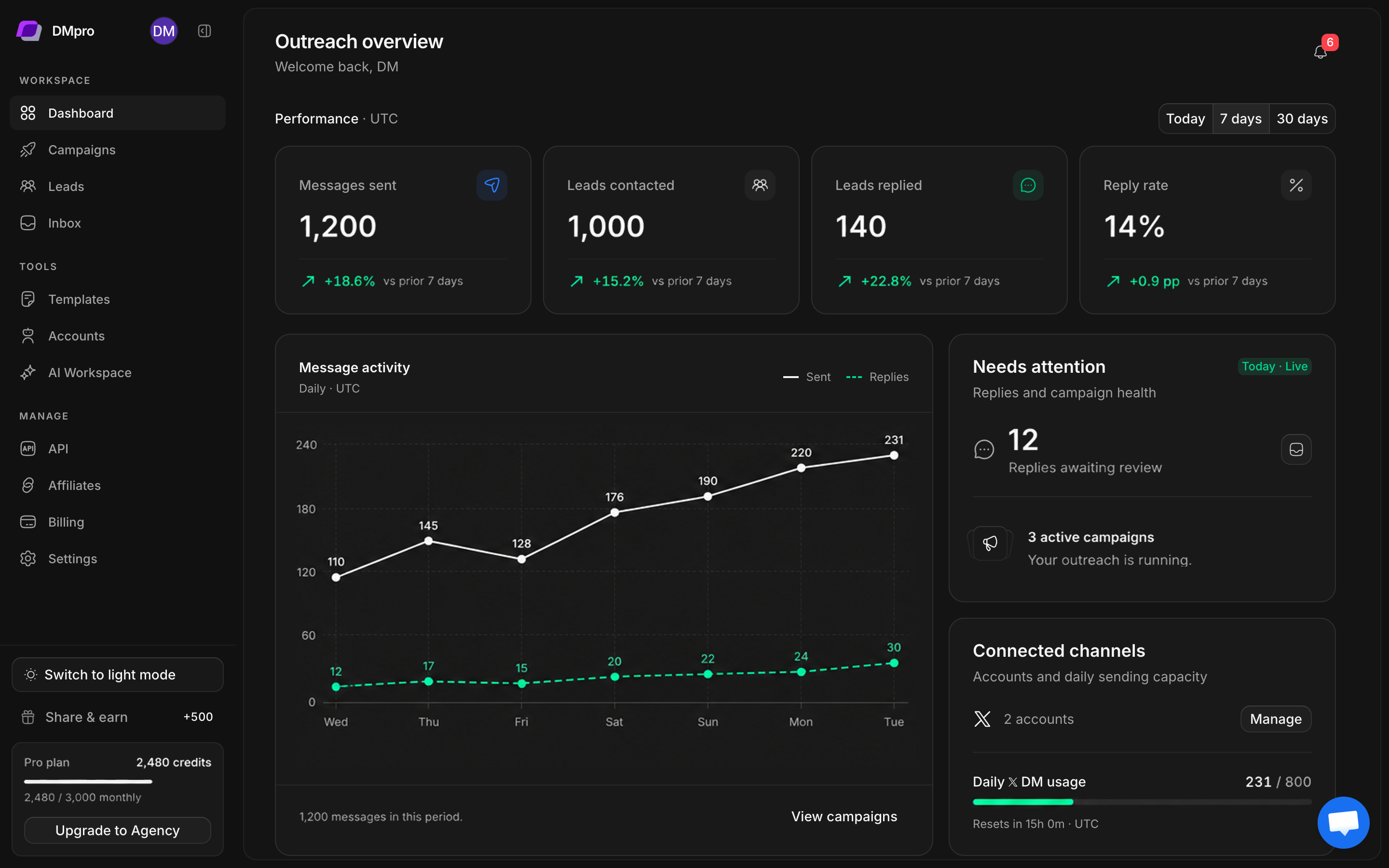This screenshot has width=1389, height=868.
Task: Click the Leads replied chat icon
Action: pyautogui.click(x=1028, y=185)
